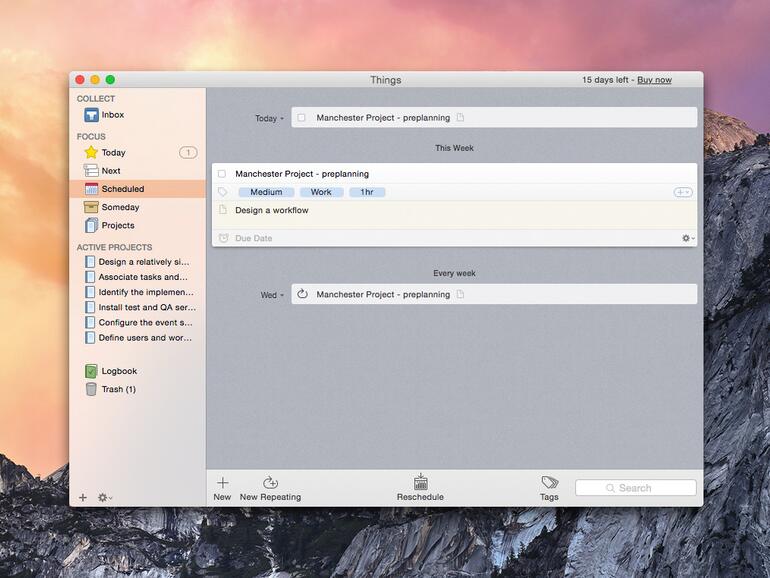Viewport: 770px width, 578px height.
Task: Open the Inbox tray icon
Action: (x=91, y=115)
